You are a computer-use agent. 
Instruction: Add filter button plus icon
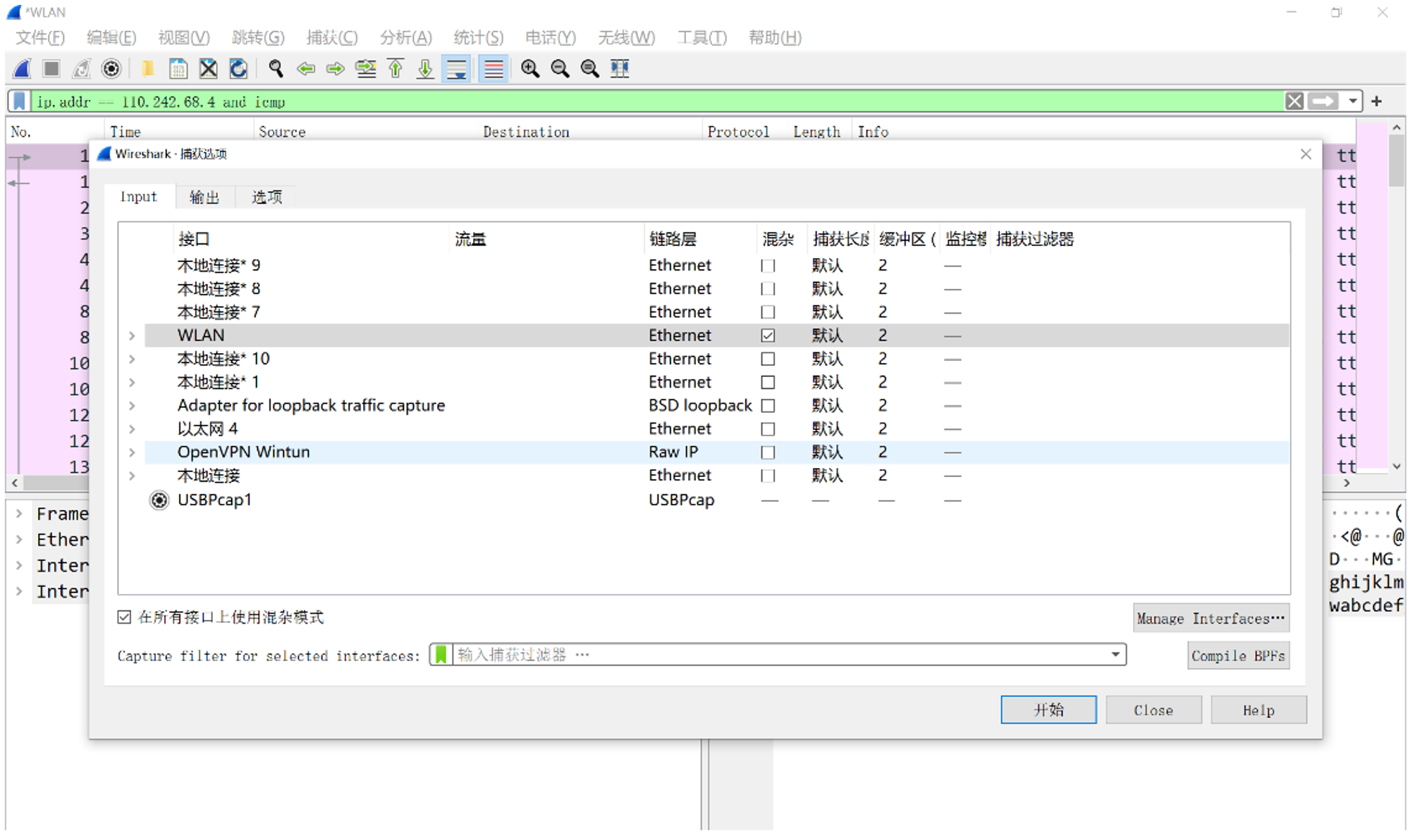tap(1377, 101)
